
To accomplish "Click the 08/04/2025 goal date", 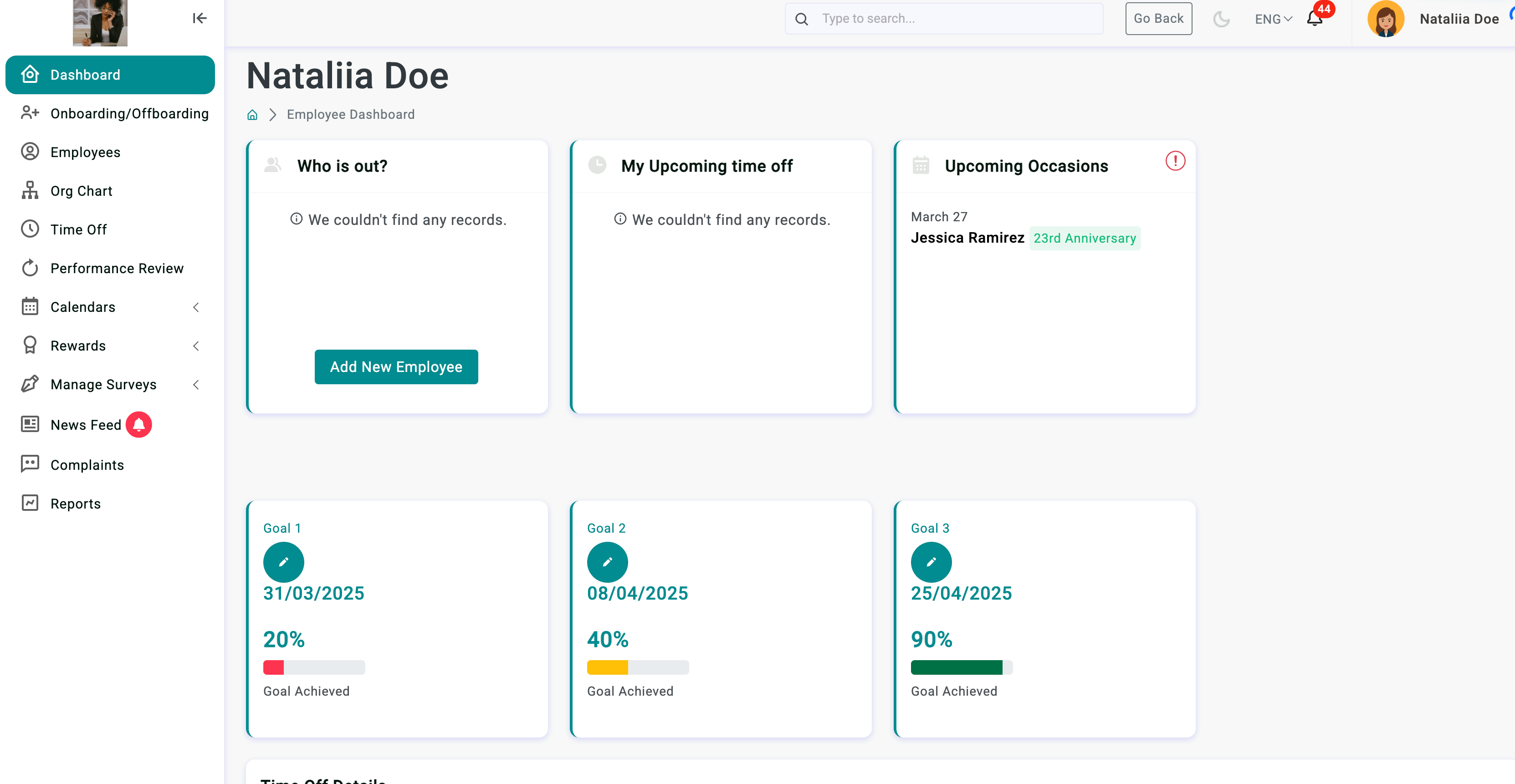I will point(638,593).
